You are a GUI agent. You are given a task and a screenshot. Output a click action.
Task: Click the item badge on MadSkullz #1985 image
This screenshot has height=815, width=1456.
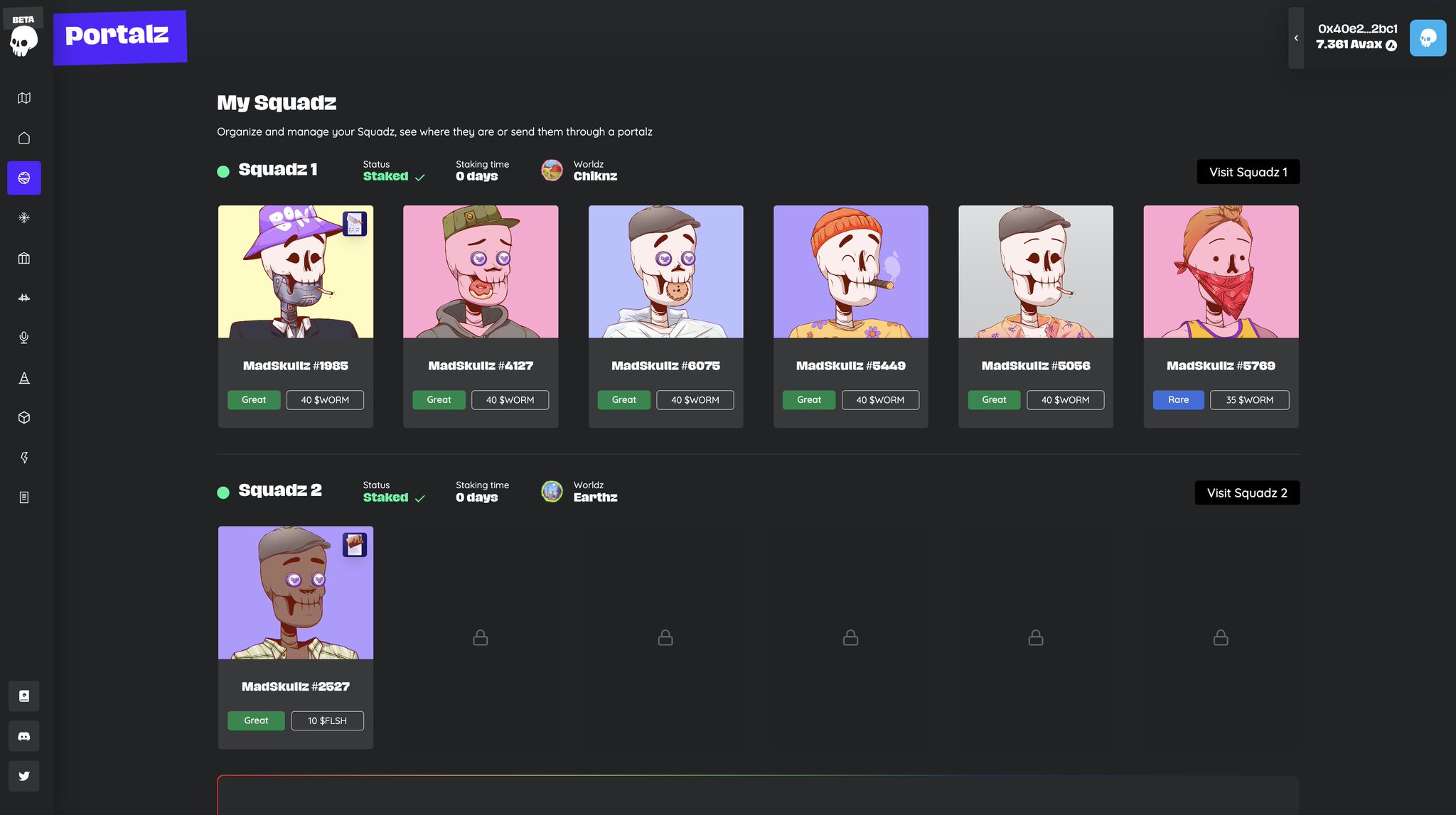pos(355,224)
